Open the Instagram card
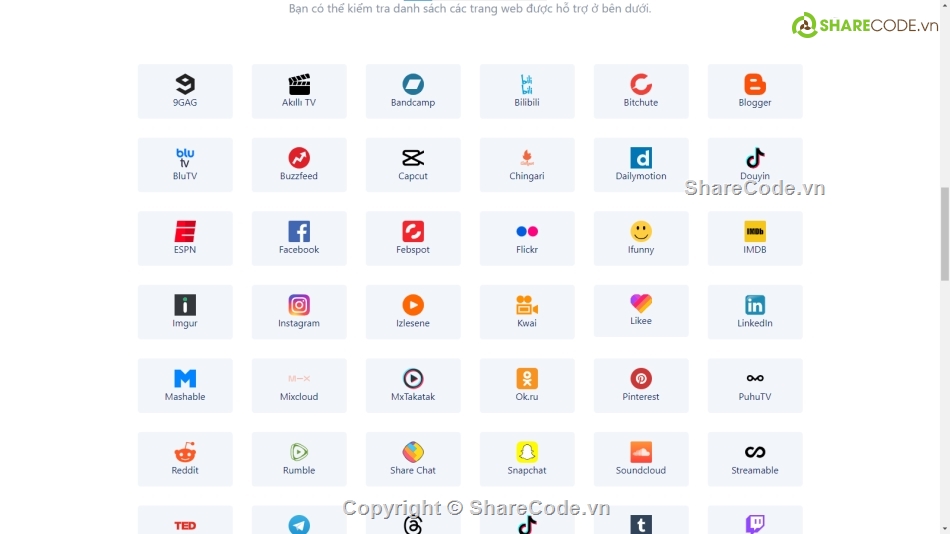The image size is (950, 534). [x=299, y=312]
